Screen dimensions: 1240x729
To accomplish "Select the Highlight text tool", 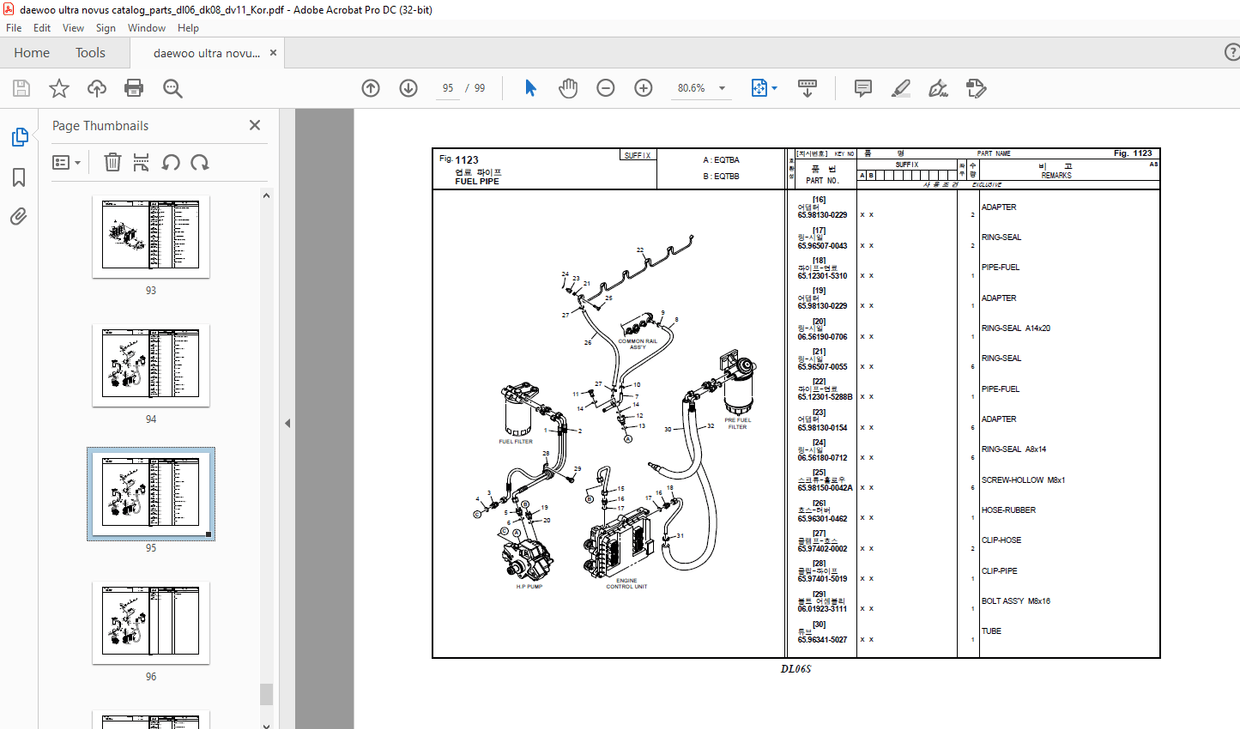I will [900, 88].
